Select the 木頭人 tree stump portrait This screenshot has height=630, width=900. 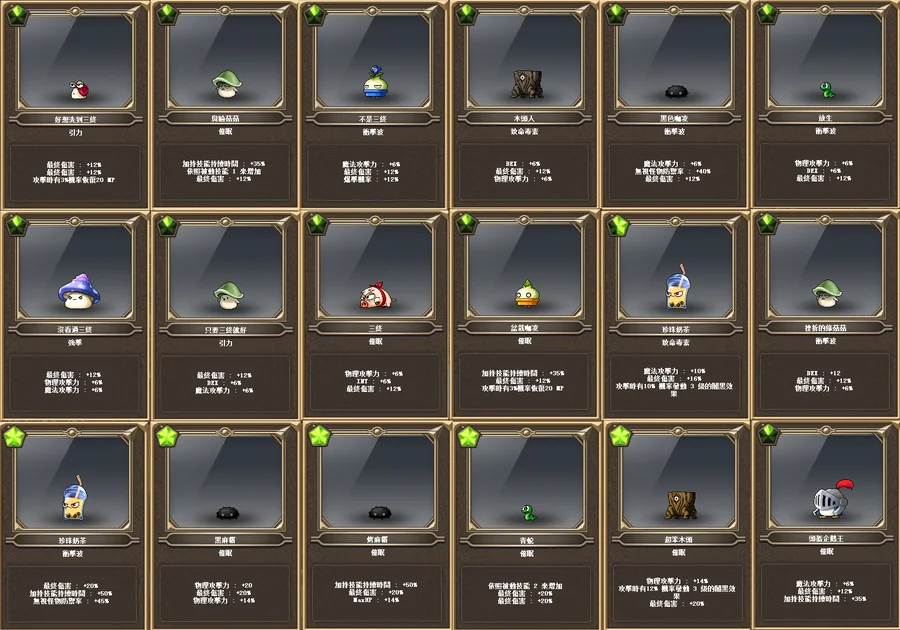pyautogui.click(x=525, y=60)
